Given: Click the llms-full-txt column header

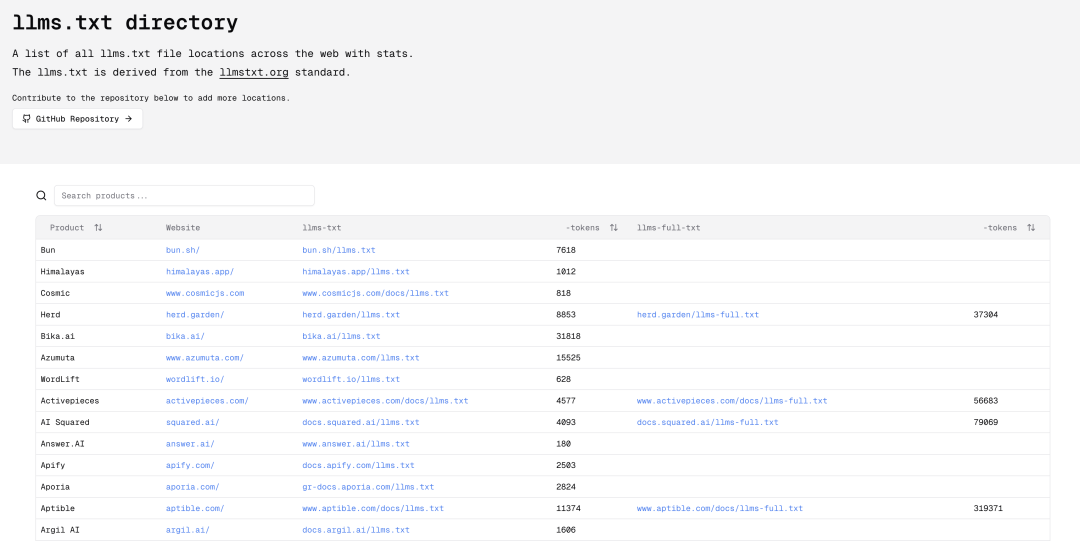Looking at the screenshot, I should click(668, 227).
